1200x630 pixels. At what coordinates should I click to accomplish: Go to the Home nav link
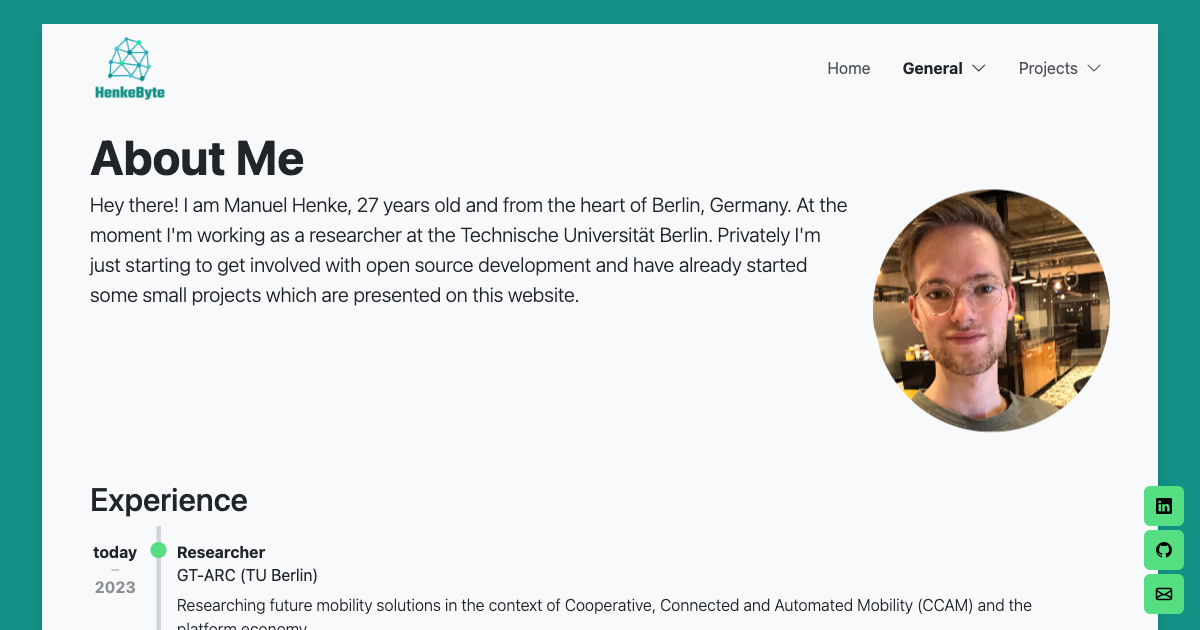coord(848,68)
